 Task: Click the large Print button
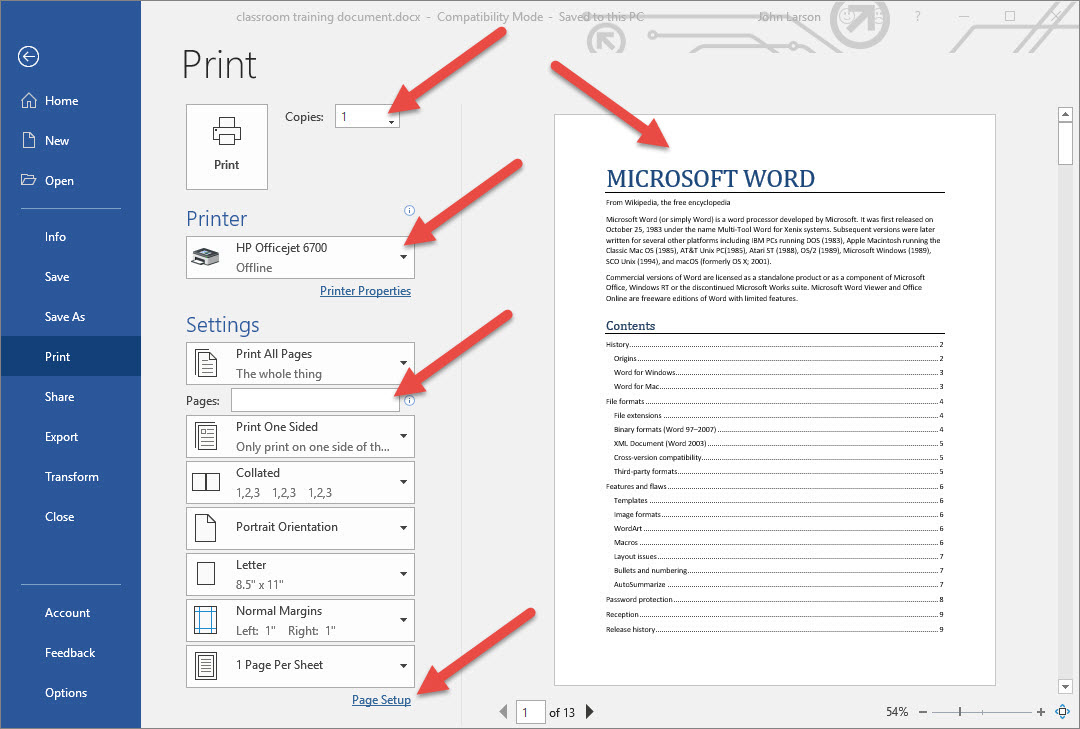(x=227, y=146)
